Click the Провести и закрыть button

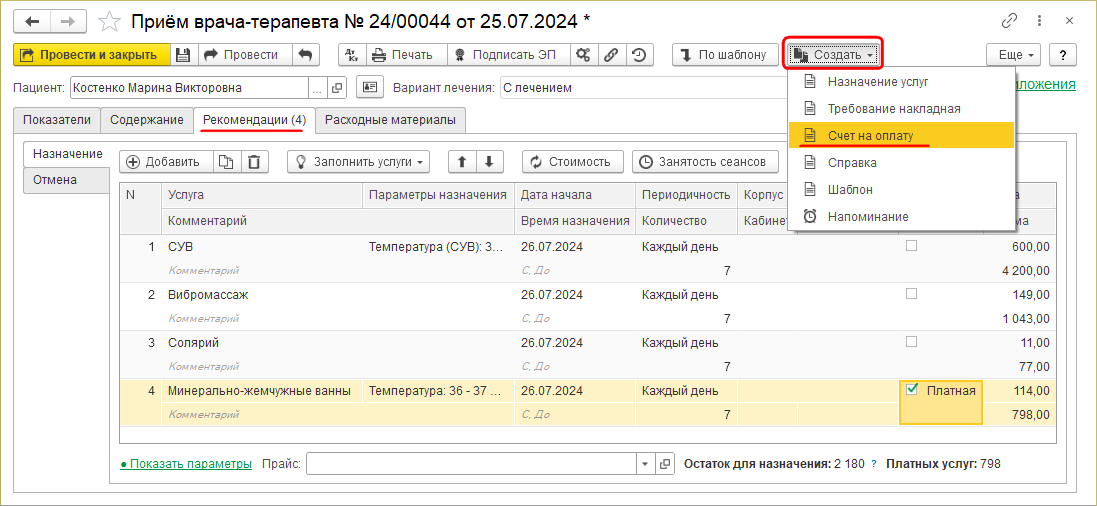click(x=92, y=55)
